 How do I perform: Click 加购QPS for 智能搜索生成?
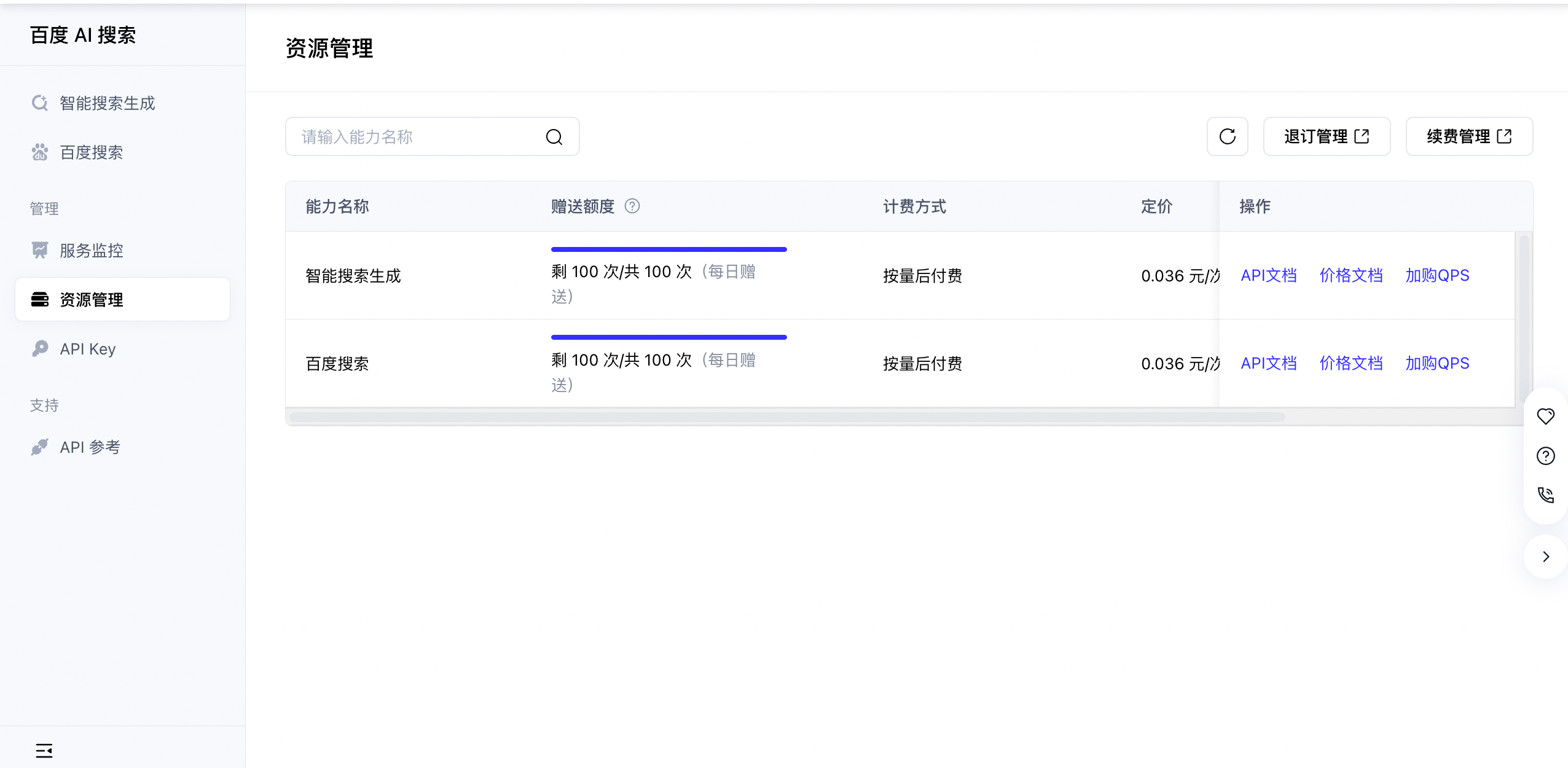(x=1437, y=275)
